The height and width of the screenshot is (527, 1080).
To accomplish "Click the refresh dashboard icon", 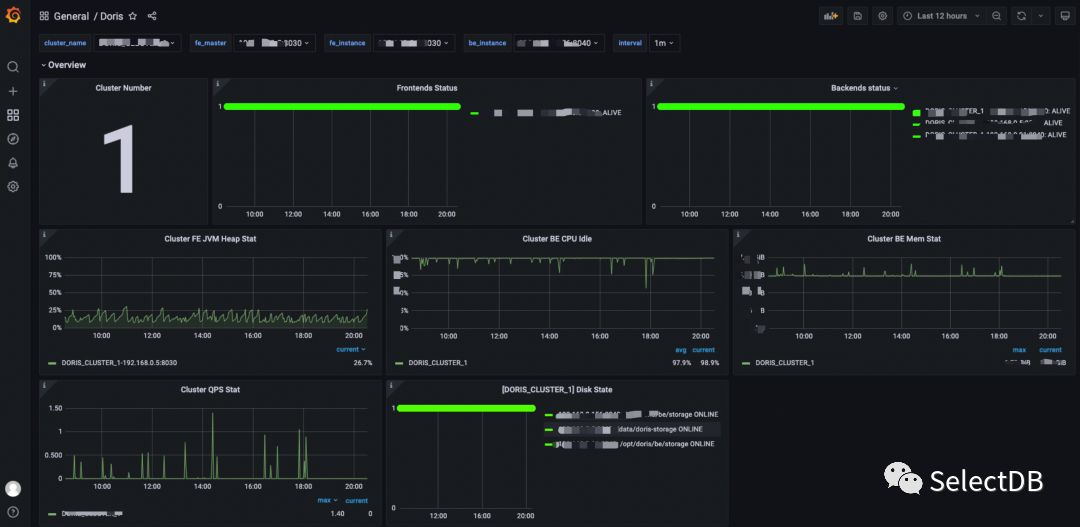I will (1021, 16).
